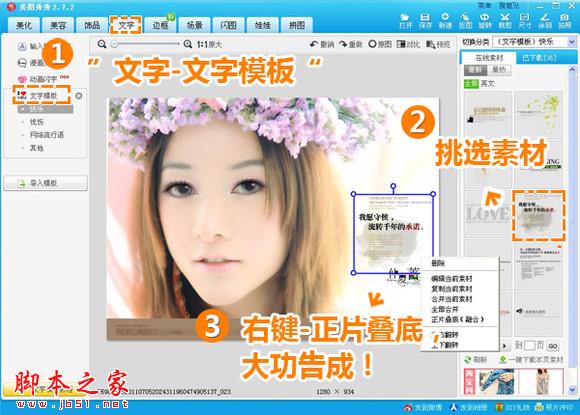
Task: Click the 对比 compare icon
Action: click(401, 44)
